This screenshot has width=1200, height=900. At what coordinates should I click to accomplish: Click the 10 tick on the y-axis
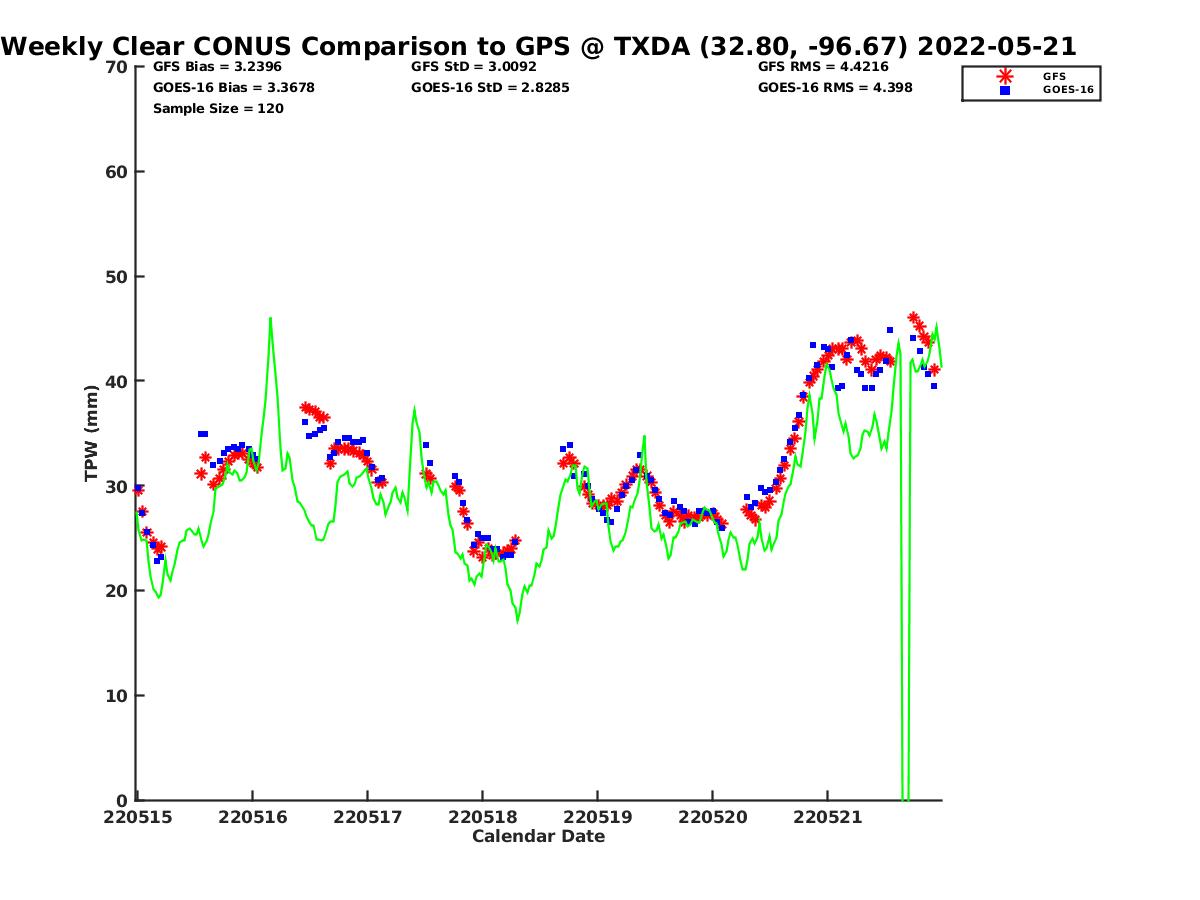(x=117, y=696)
